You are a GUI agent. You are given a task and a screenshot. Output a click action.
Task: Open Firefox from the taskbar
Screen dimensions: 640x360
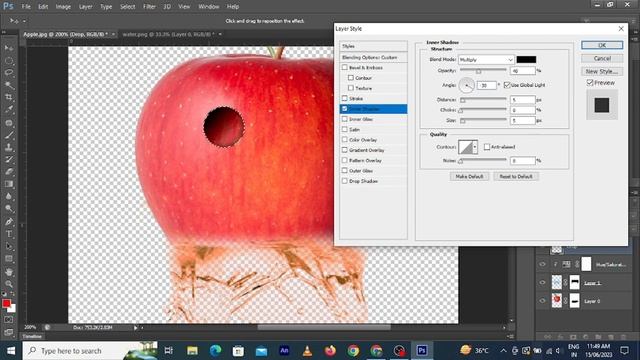pyautogui.click(x=330, y=350)
